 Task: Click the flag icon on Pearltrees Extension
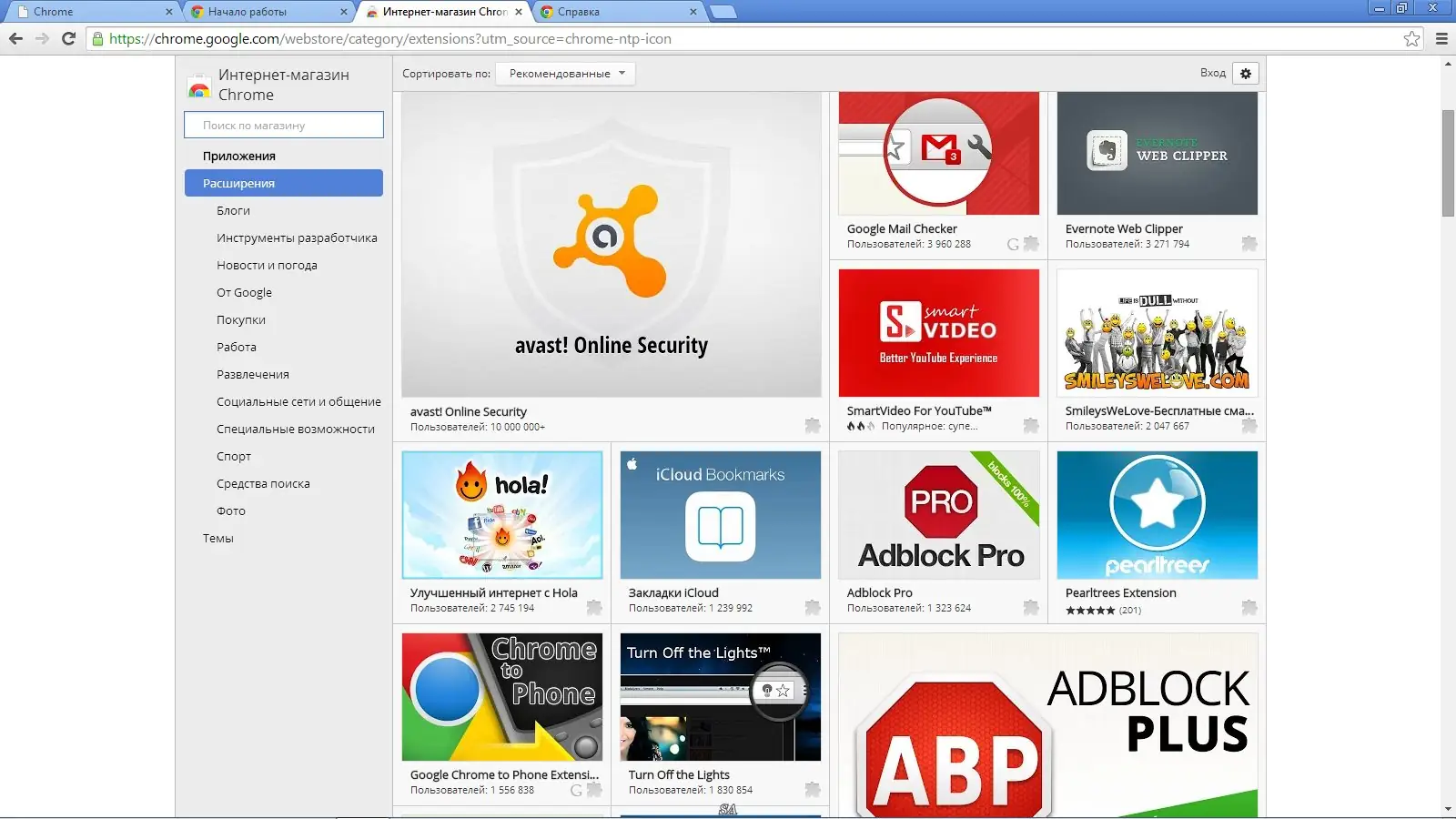click(x=1249, y=608)
